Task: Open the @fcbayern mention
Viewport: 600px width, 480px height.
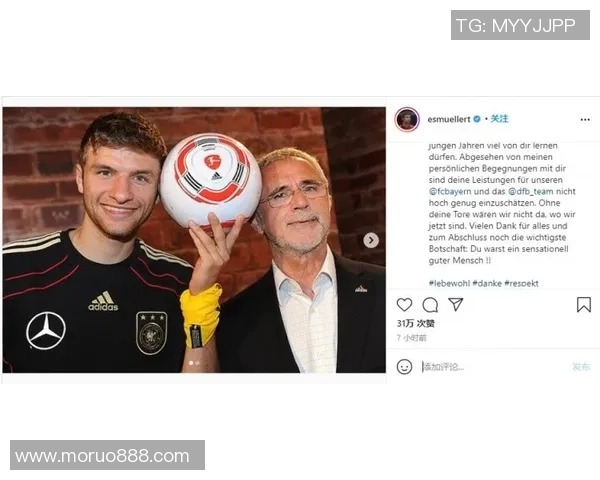Action: click(450, 191)
